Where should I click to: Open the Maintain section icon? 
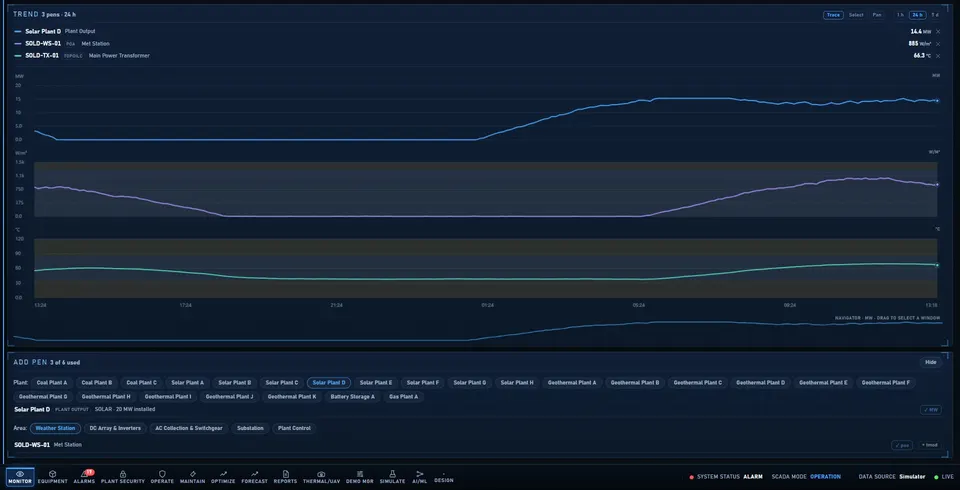(x=193, y=477)
